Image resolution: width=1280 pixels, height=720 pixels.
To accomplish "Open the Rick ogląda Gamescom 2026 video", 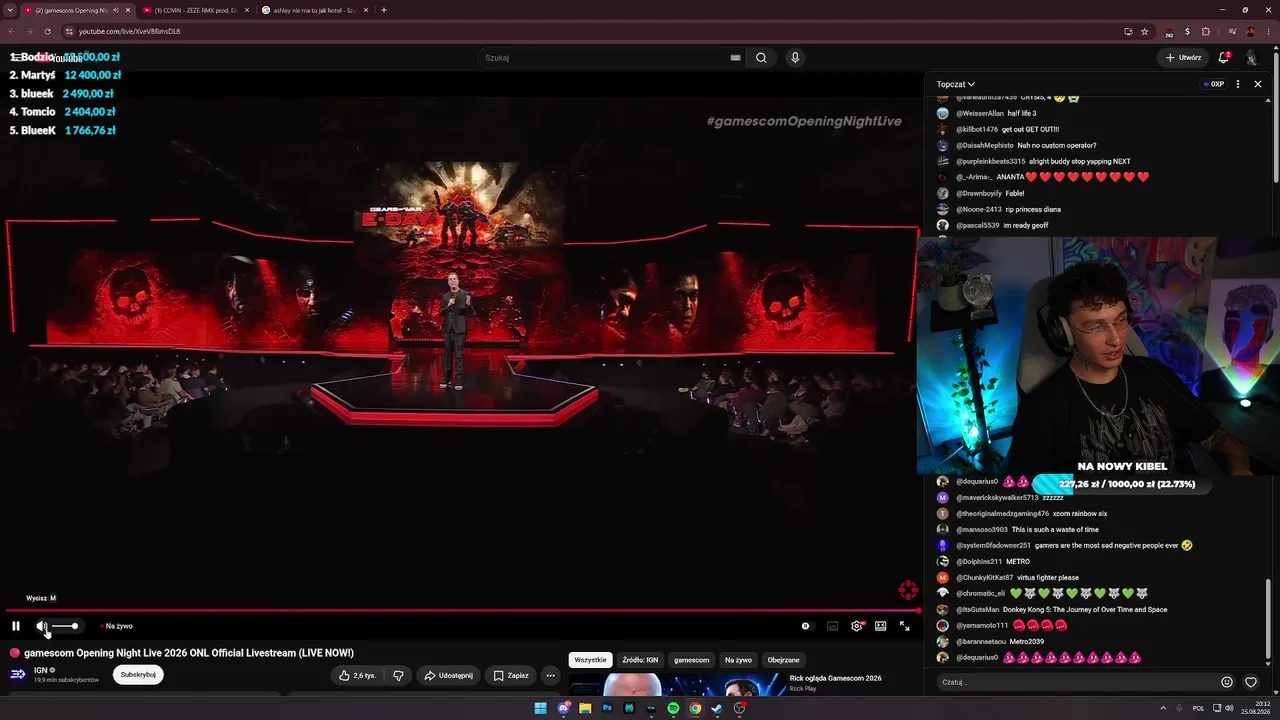I will pos(835,678).
